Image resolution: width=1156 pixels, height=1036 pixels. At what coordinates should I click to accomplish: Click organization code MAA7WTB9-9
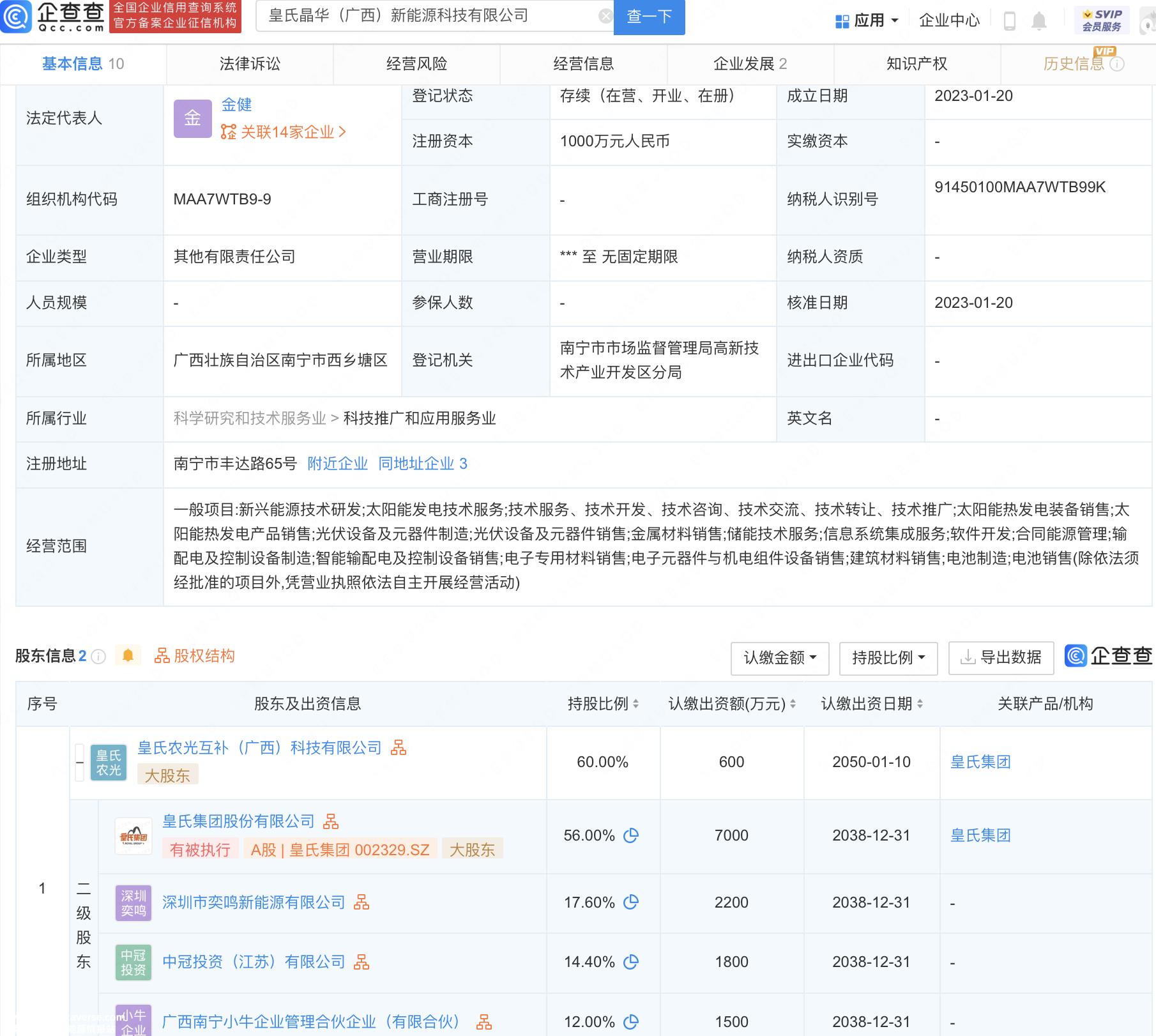222,199
